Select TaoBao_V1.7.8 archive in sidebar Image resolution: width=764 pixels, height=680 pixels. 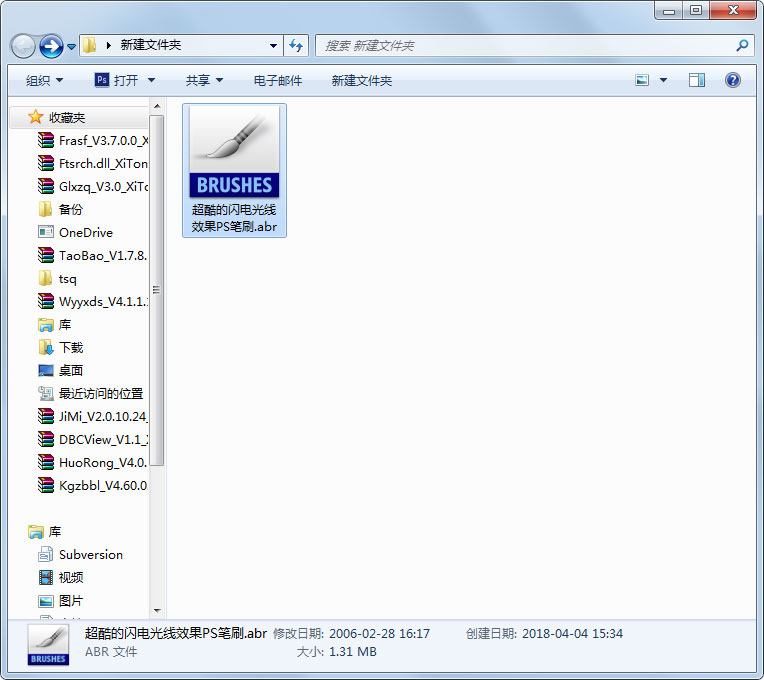pyautogui.click(x=93, y=256)
